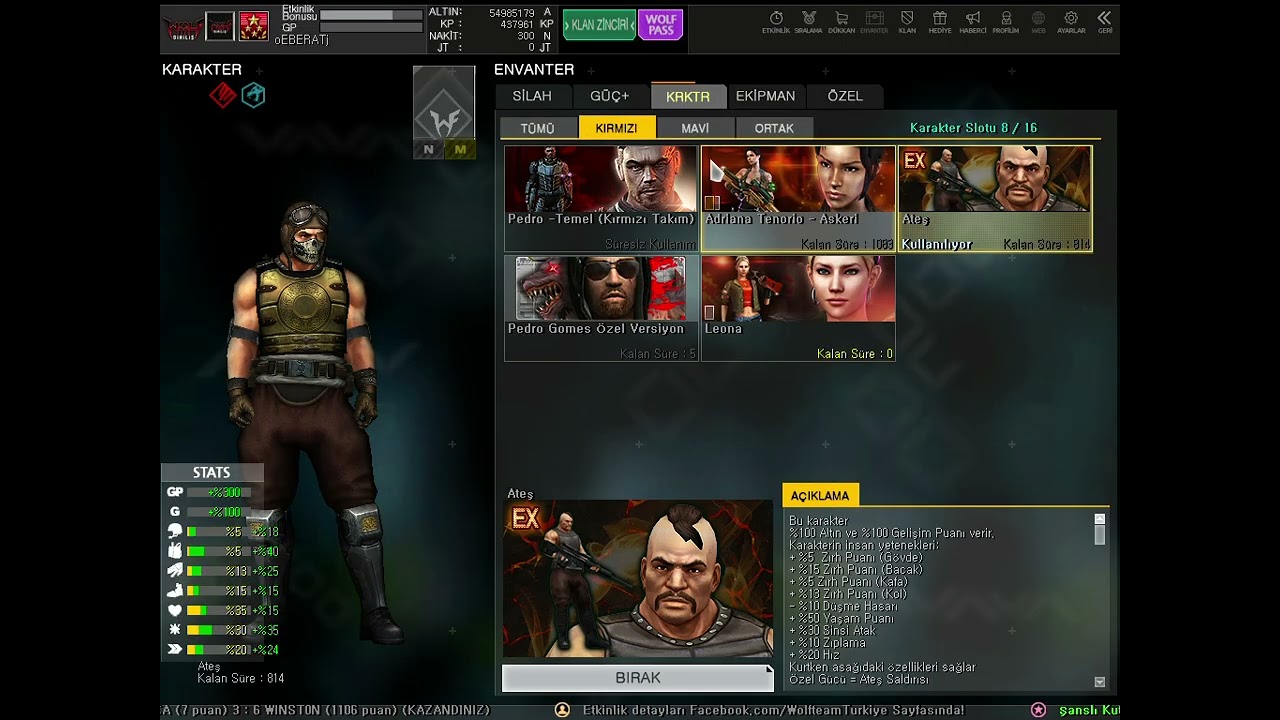Click the health heart stat icon
Viewport: 1280px width, 720px height.
tap(175, 610)
